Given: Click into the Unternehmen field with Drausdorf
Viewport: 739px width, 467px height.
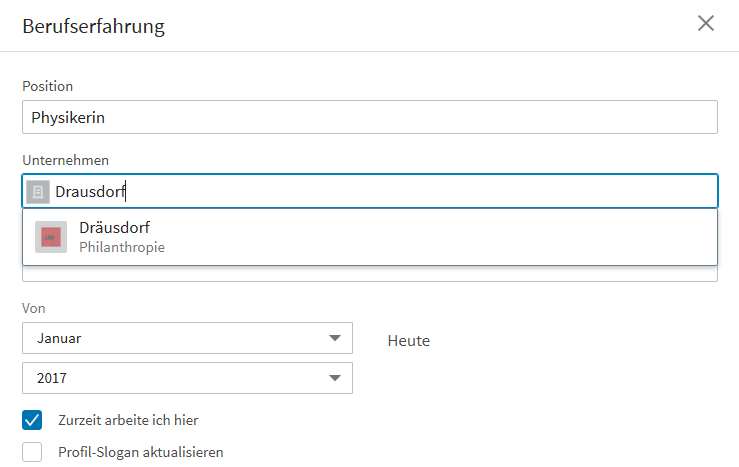Looking at the screenshot, I should (x=370, y=191).
